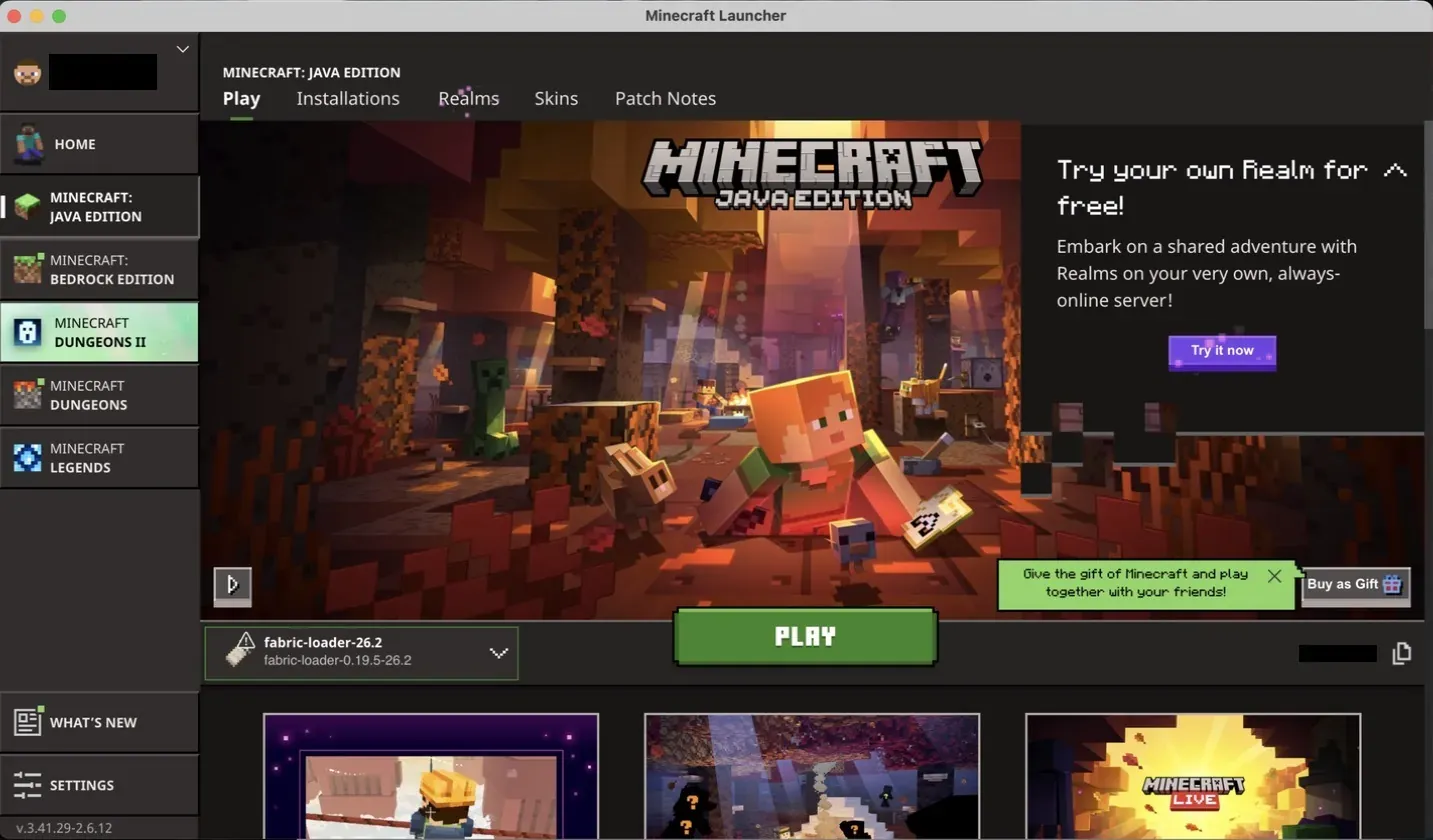Image resolution: width=1433 pixels, height=840 pixels.
Task: Click the Buy as Gift button
Action: 1356,585
